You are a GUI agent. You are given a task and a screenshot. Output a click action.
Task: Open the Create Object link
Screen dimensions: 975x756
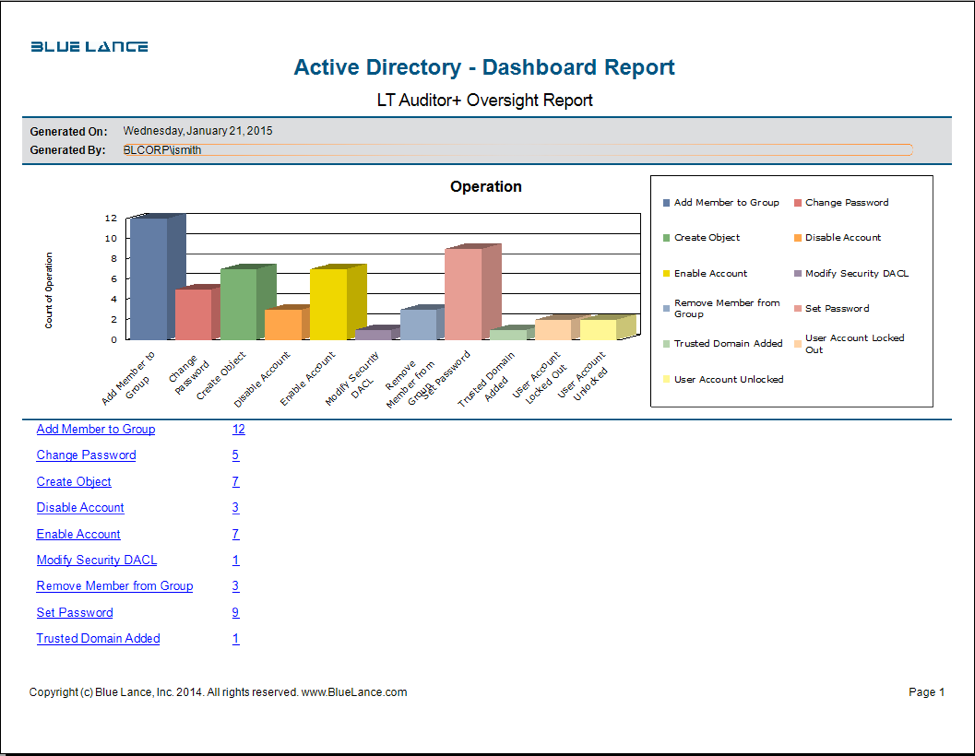point(74,482)
